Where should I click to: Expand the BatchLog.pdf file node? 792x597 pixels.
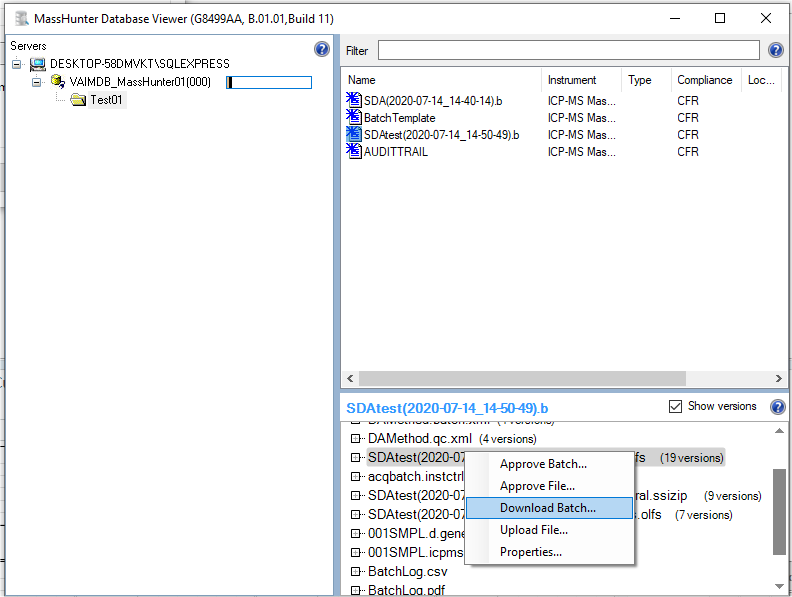coord(356,590)
